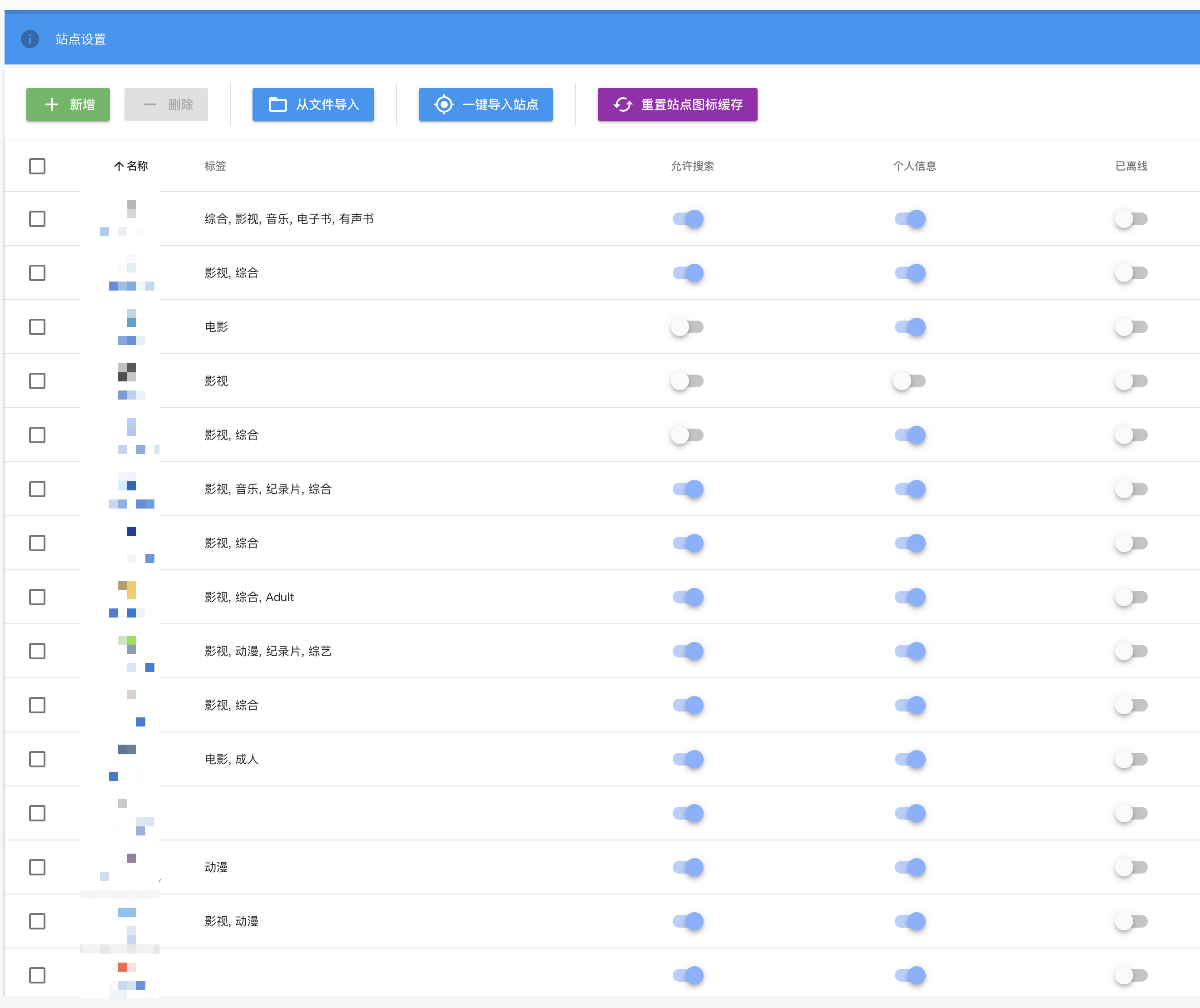The image size is (1200, 1008).
Task: Select the checkbox of the 动漫 row
Action: point(37,867)
